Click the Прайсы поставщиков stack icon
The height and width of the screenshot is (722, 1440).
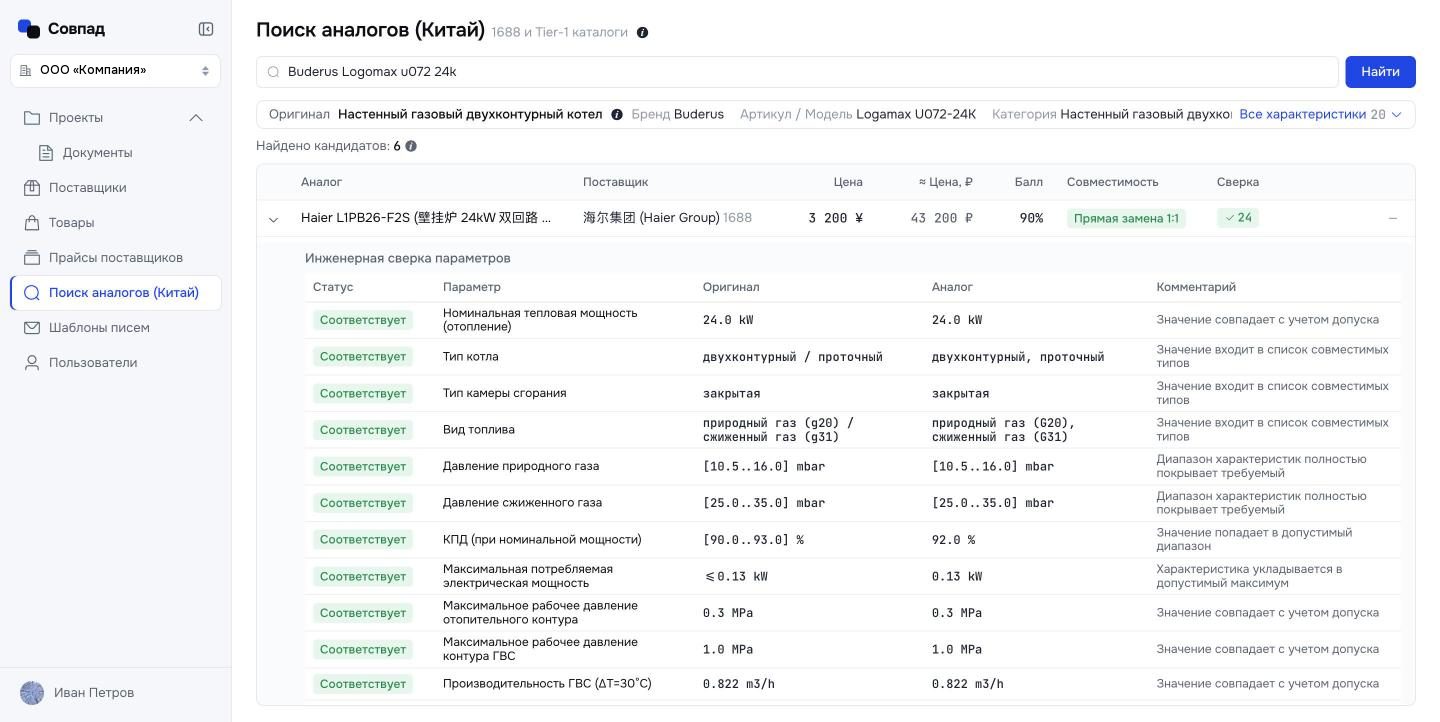click(32, 258)
